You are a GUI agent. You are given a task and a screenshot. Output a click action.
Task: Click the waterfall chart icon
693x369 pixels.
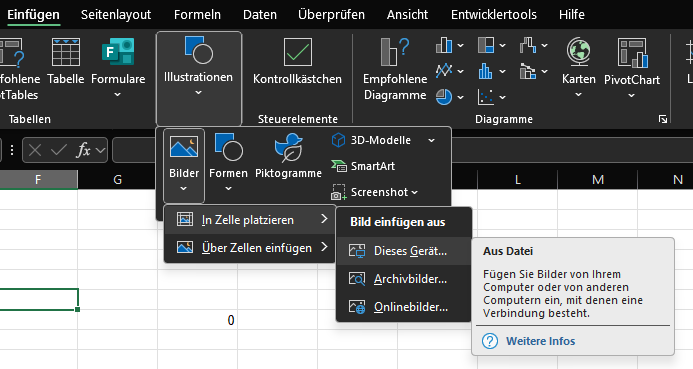click(x=528, y=45)
